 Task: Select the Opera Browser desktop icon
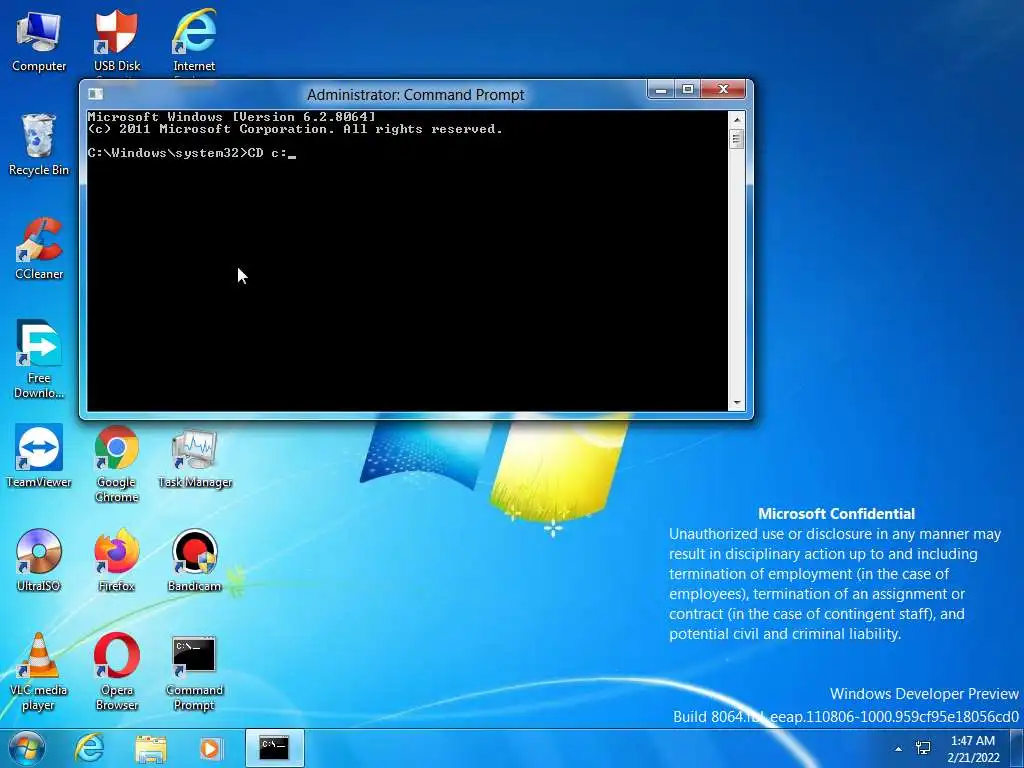[x=116, y=672]
